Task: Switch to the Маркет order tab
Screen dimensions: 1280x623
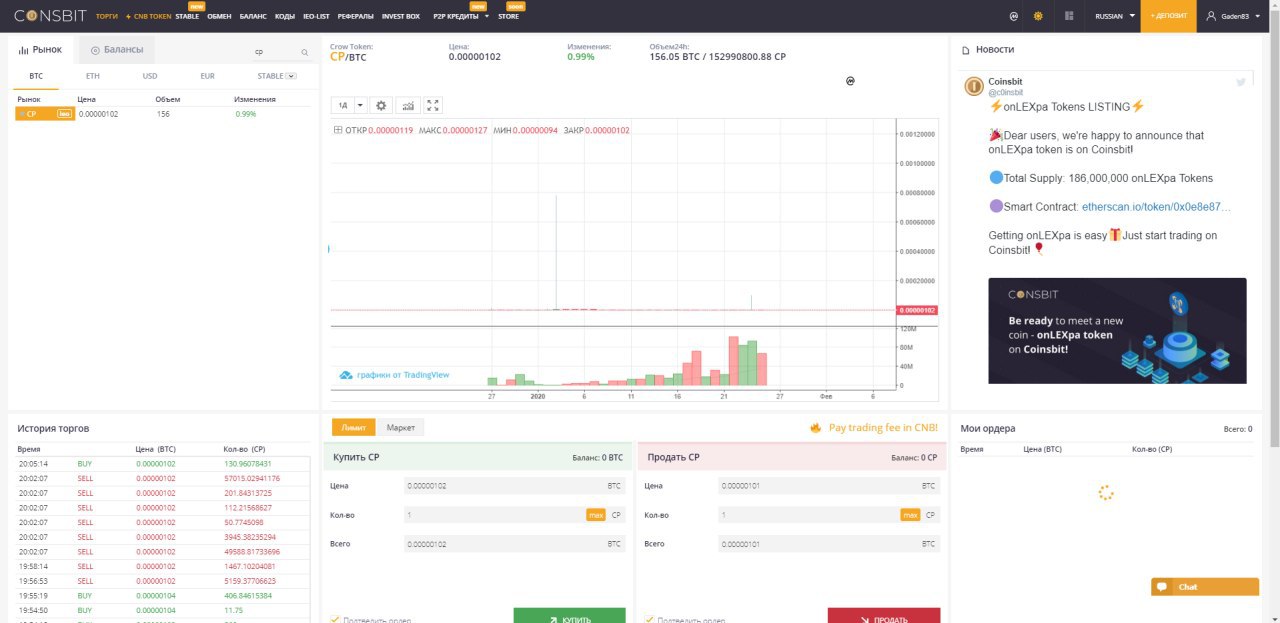Action: point(401,428)
